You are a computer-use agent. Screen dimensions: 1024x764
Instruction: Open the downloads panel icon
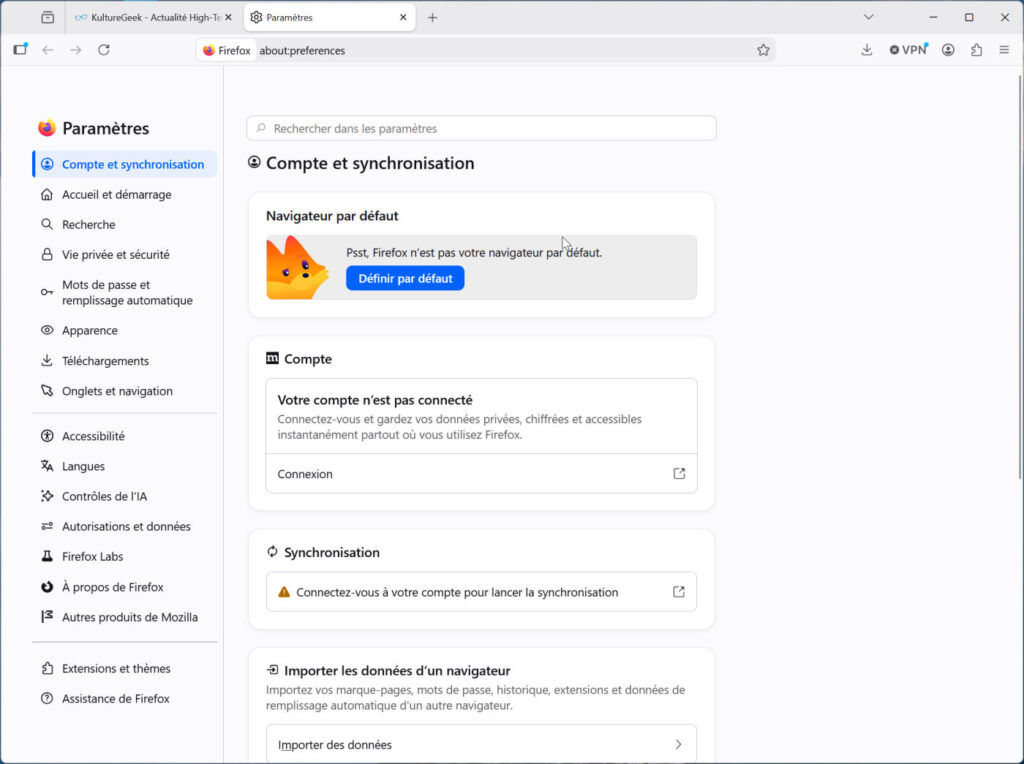click(x=867, y=50)
